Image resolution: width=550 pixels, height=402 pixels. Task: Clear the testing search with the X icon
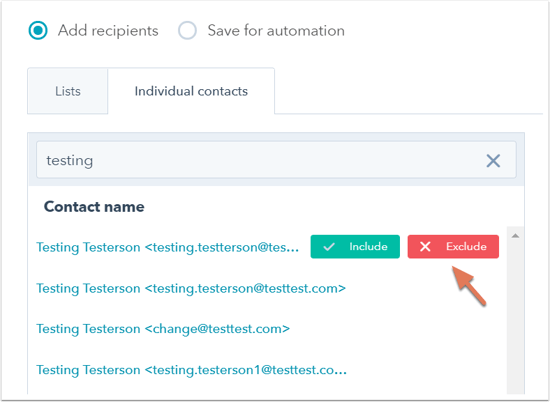[493, 161]
